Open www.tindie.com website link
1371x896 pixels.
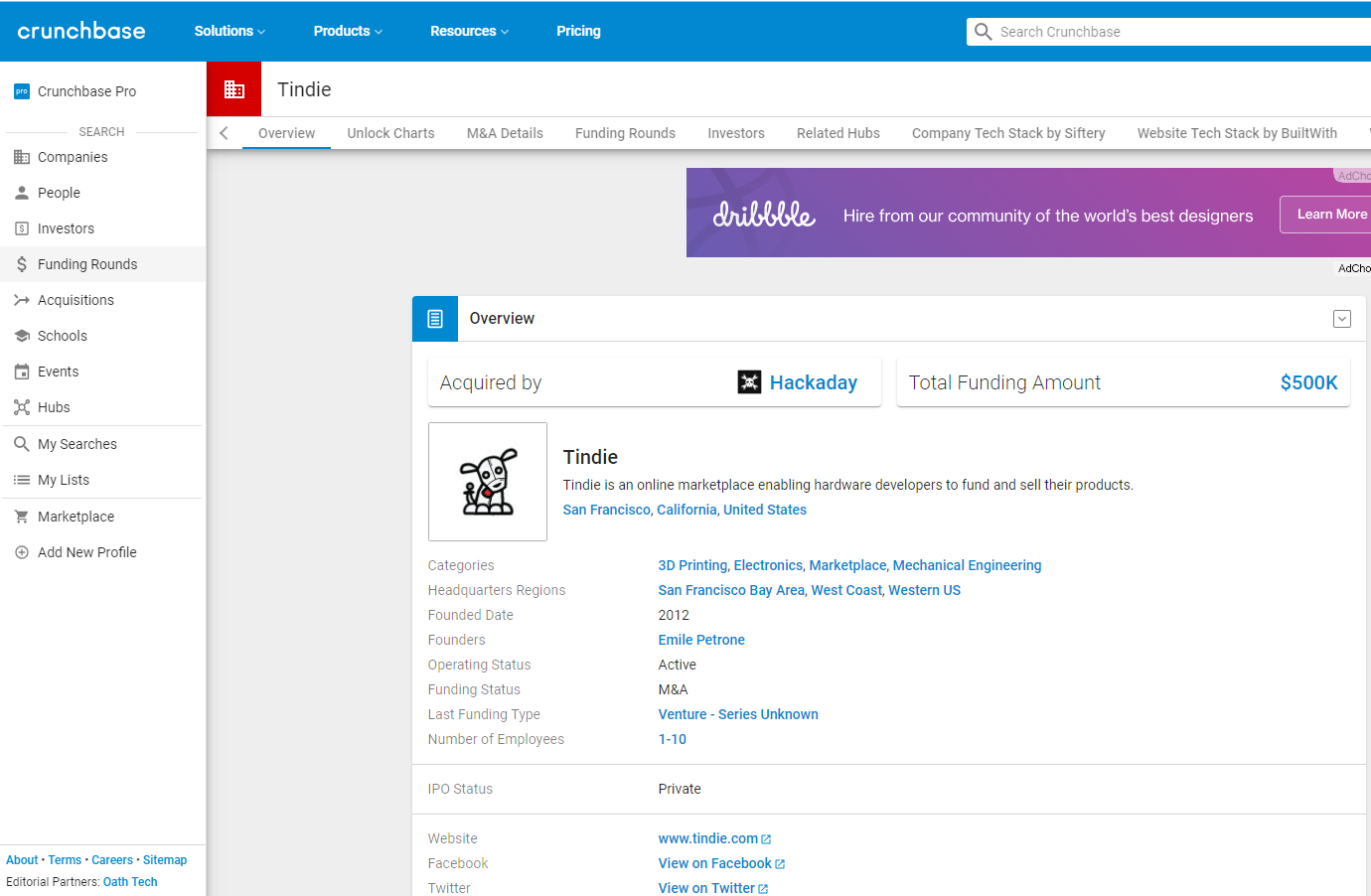click(707, 838)
